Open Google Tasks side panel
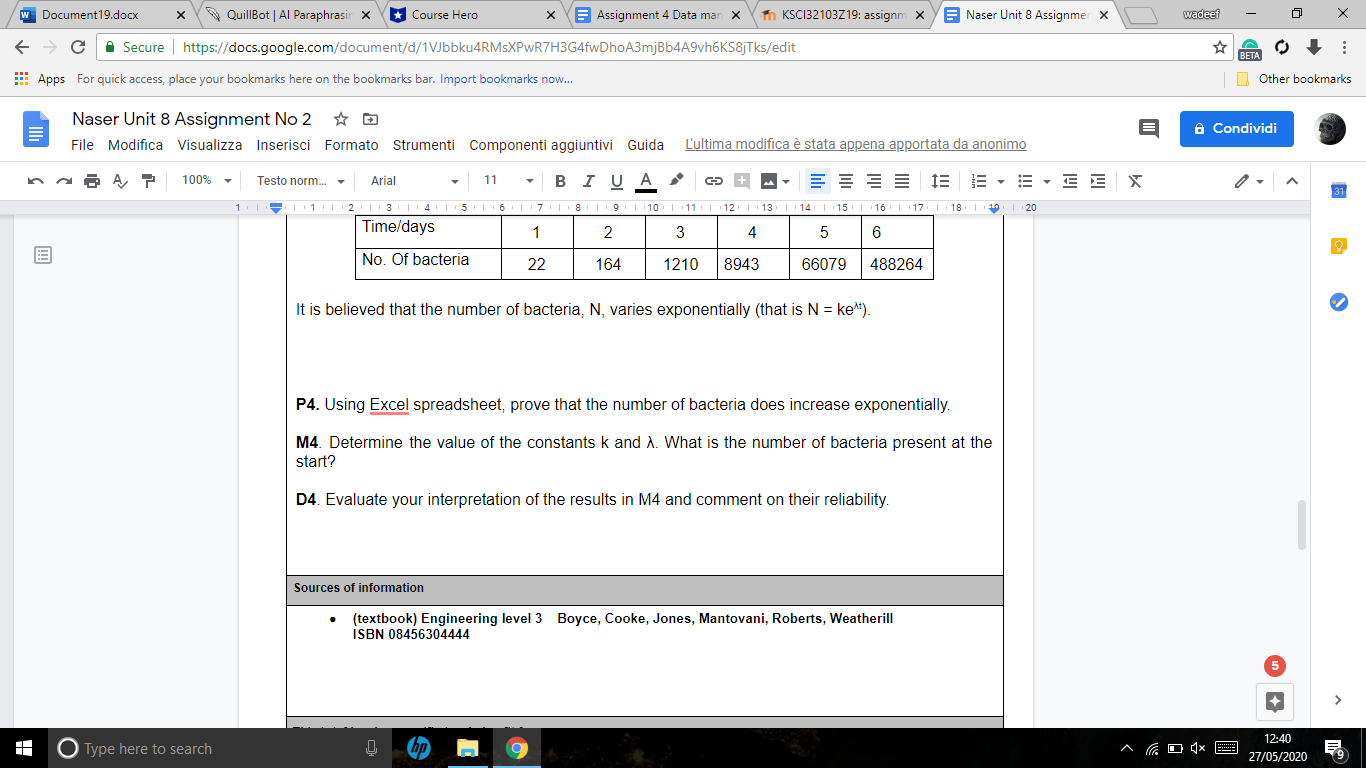The width and height of the screenshot is (1366, 768). pos(1339,302)
